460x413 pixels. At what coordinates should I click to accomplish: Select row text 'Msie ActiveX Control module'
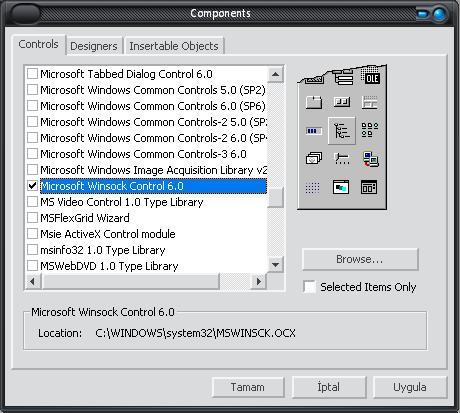tap(108, 234)
